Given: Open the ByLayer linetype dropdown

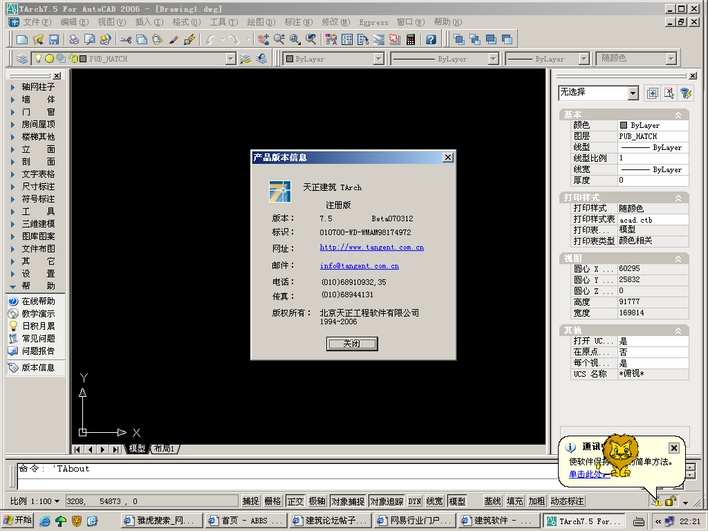Looking at the screenshot, I should point(493,59).
